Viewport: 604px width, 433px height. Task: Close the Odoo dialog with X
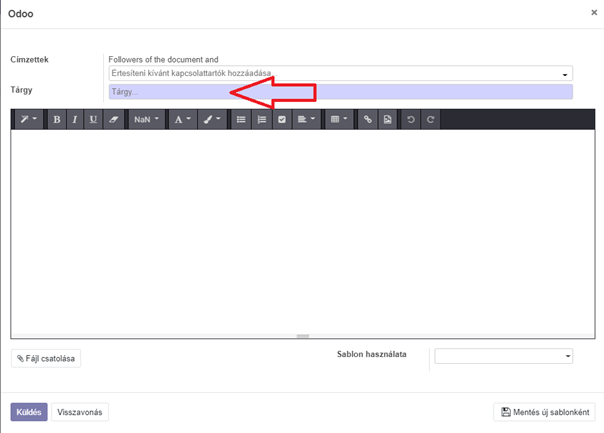click(x=594, y=12)
